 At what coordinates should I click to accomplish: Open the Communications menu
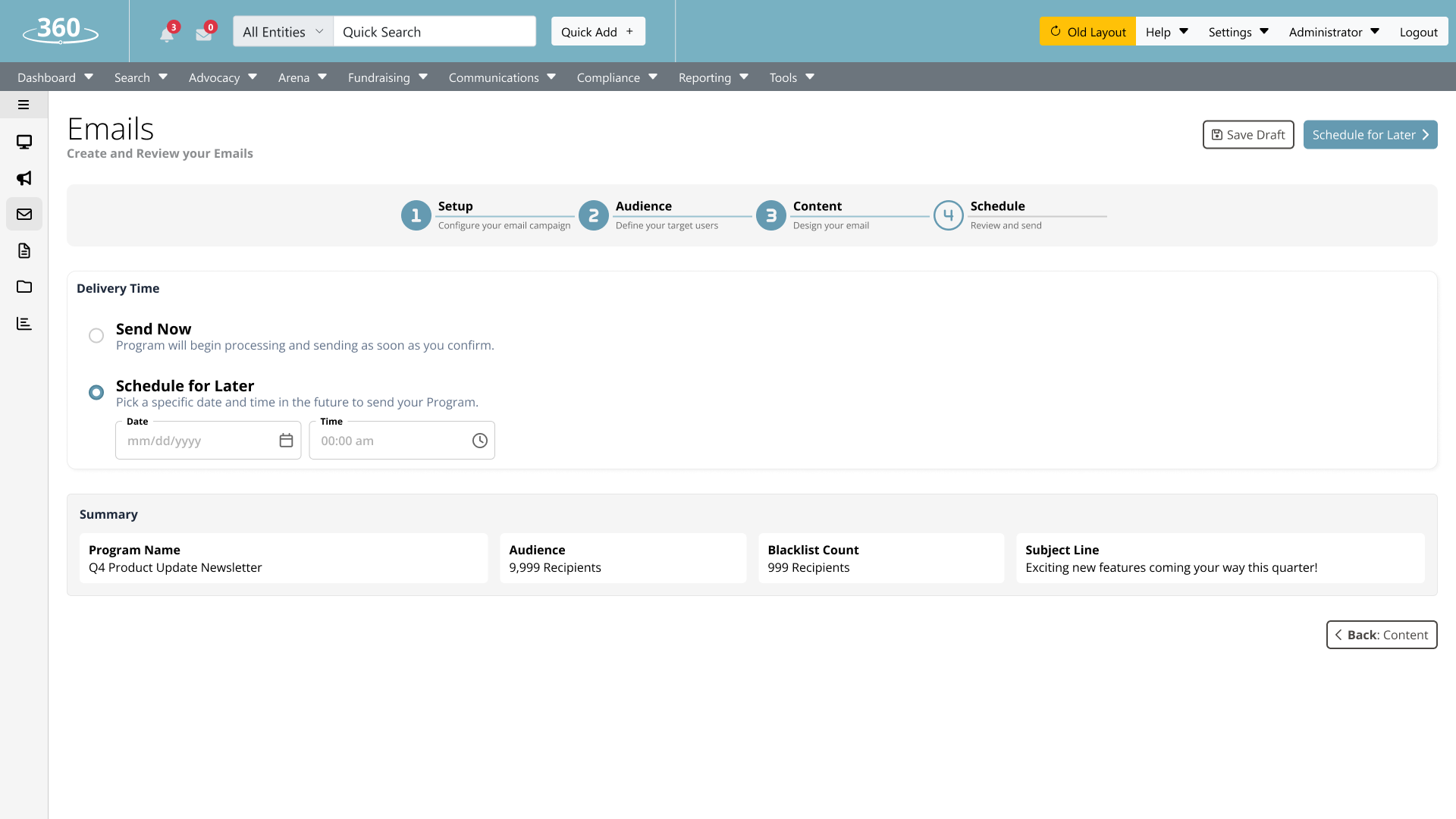502,77
